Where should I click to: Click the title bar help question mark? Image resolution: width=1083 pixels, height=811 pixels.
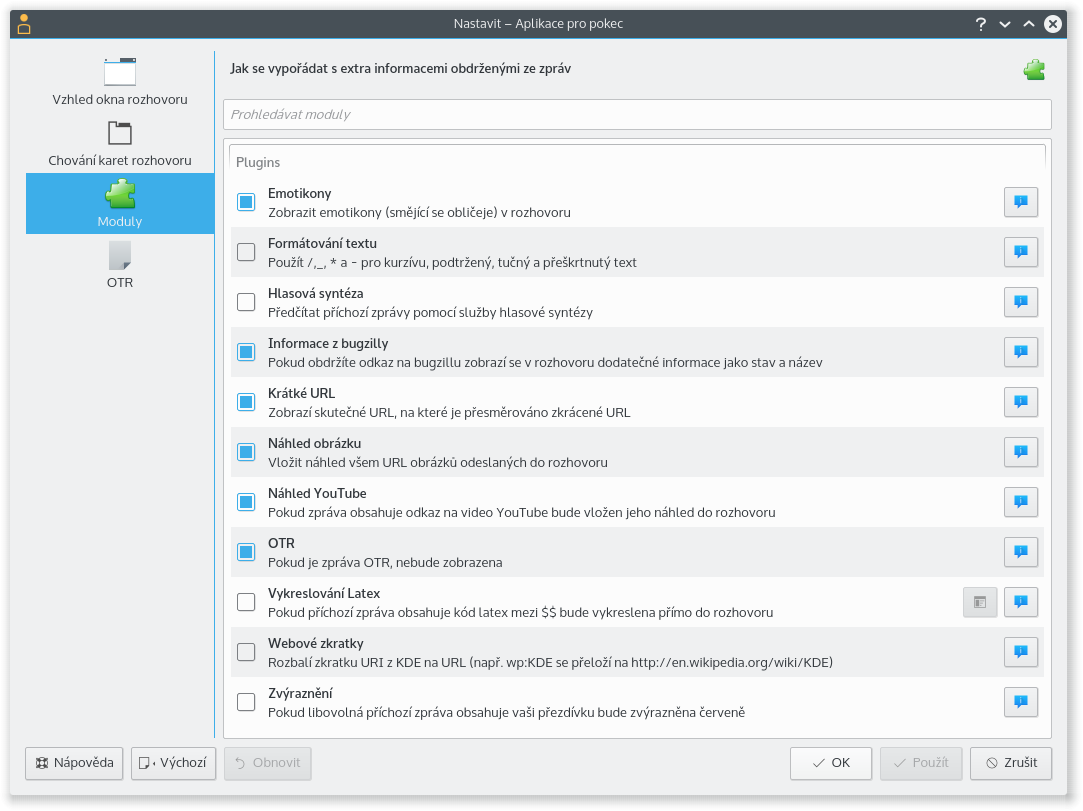pos(980,24)
